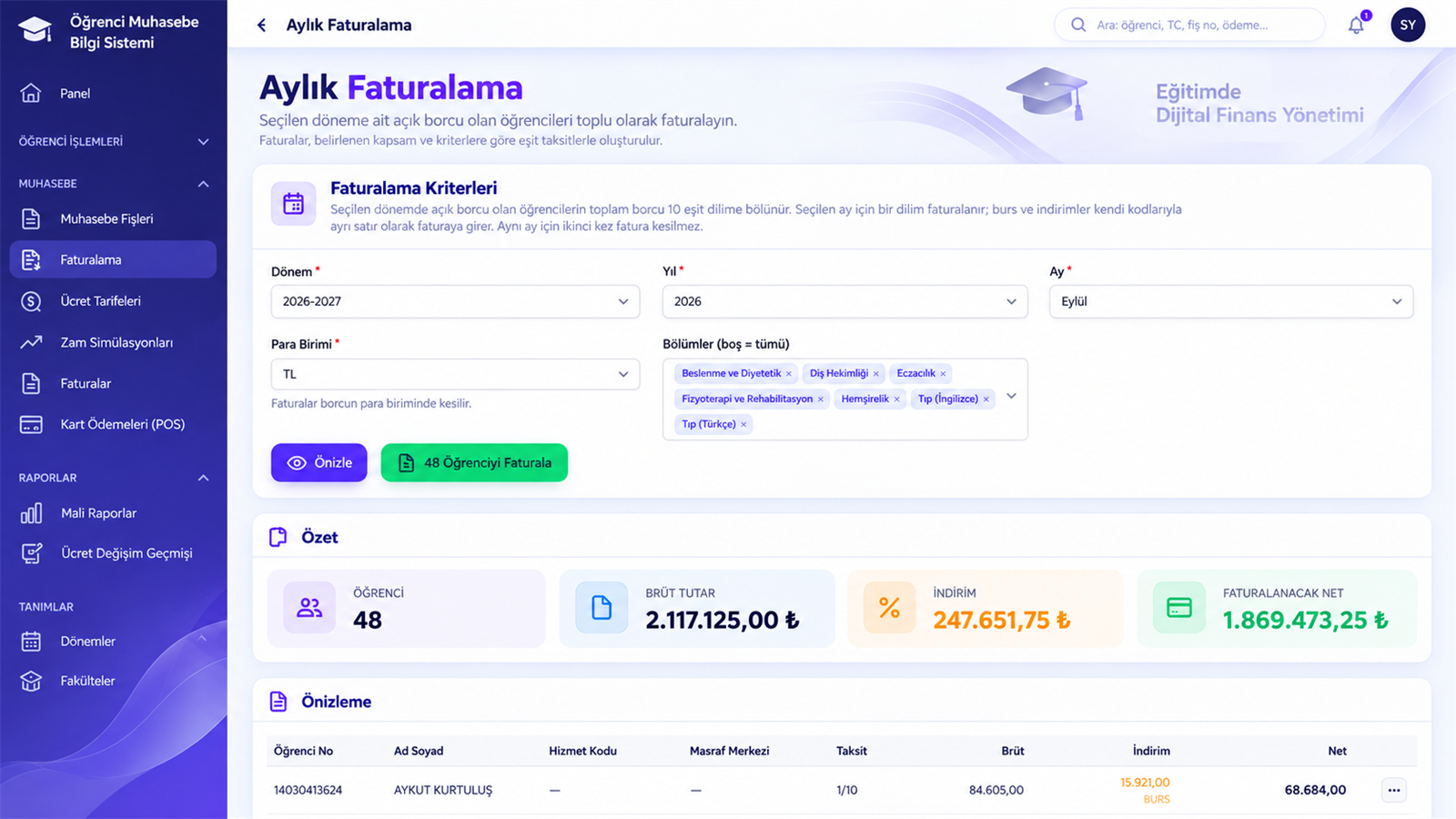Click 48 Öğrenciyi Faturala button

point(474,462)
